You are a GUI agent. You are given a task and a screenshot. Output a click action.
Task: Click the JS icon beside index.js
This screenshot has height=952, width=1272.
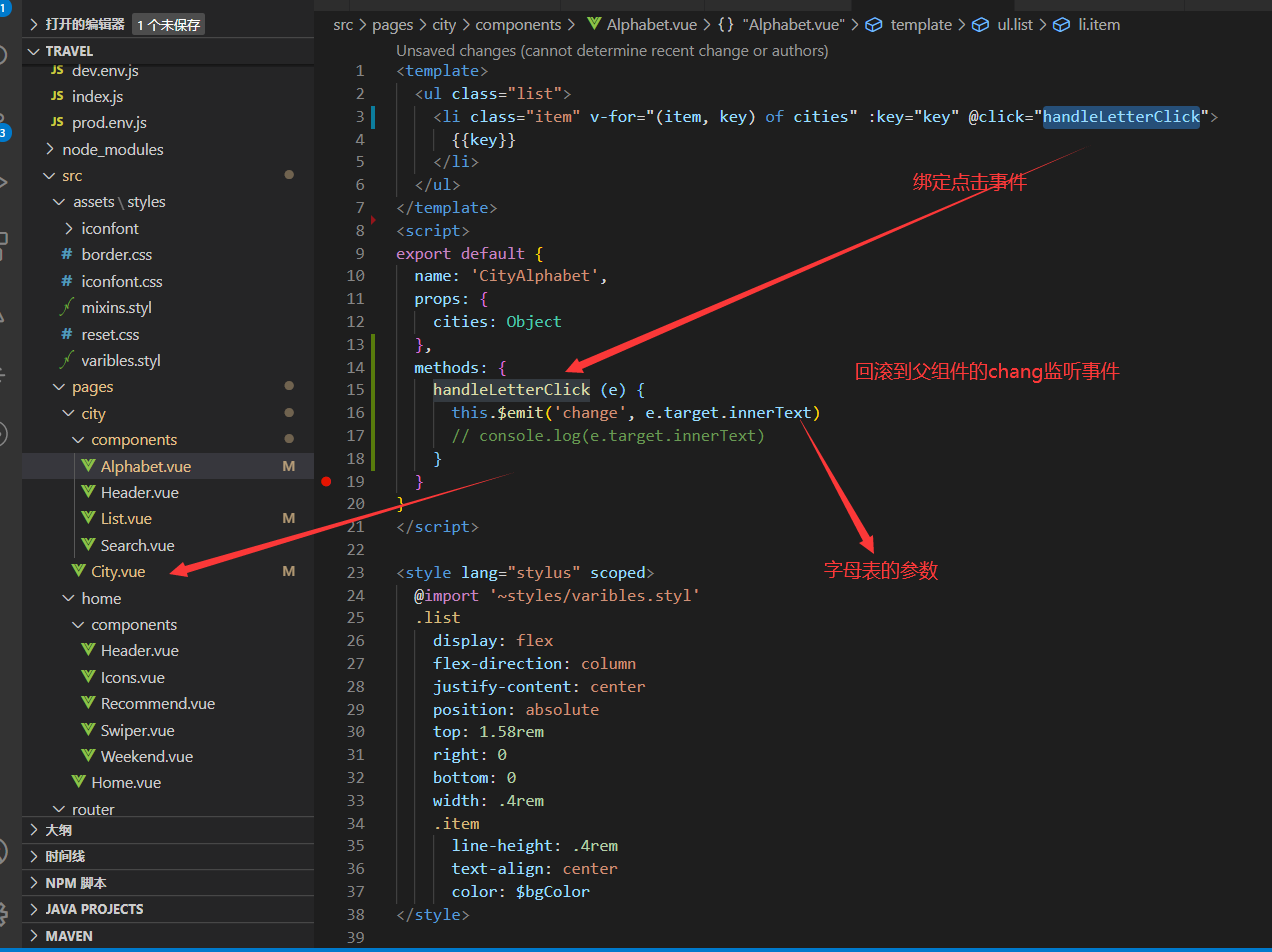[56, 97]
